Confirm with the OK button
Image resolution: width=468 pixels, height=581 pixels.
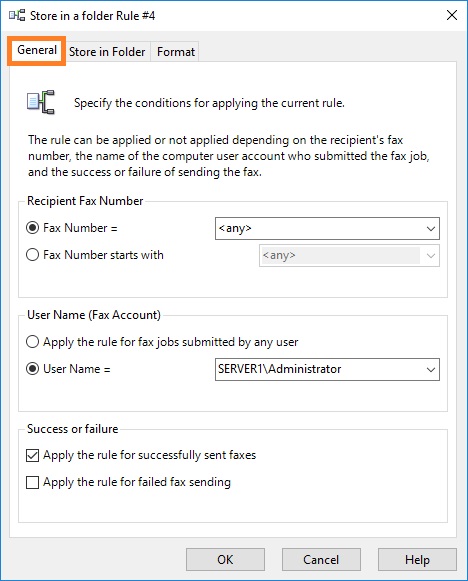tap(225, 560)
